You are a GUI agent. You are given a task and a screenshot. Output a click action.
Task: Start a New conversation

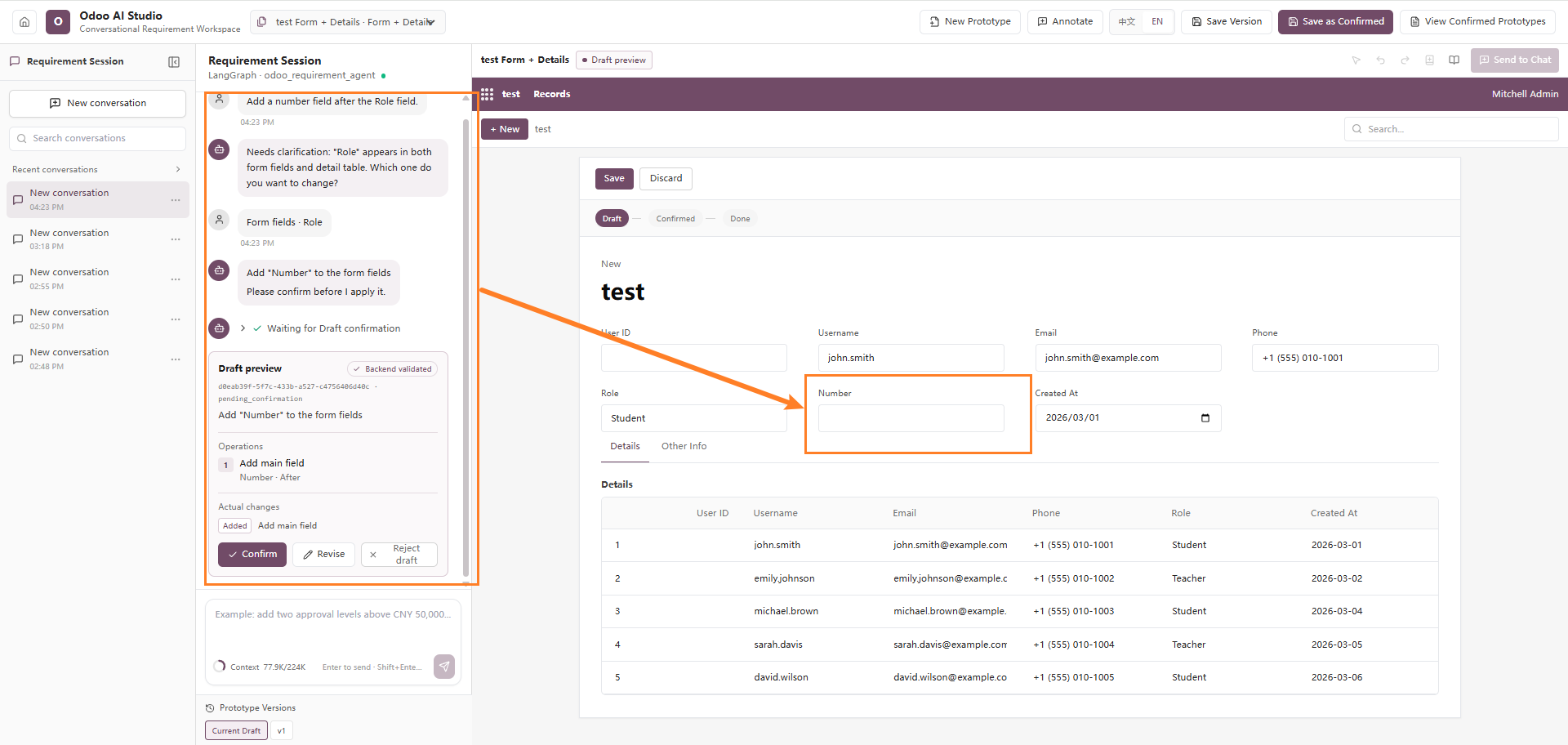click(x=98, y=104)
